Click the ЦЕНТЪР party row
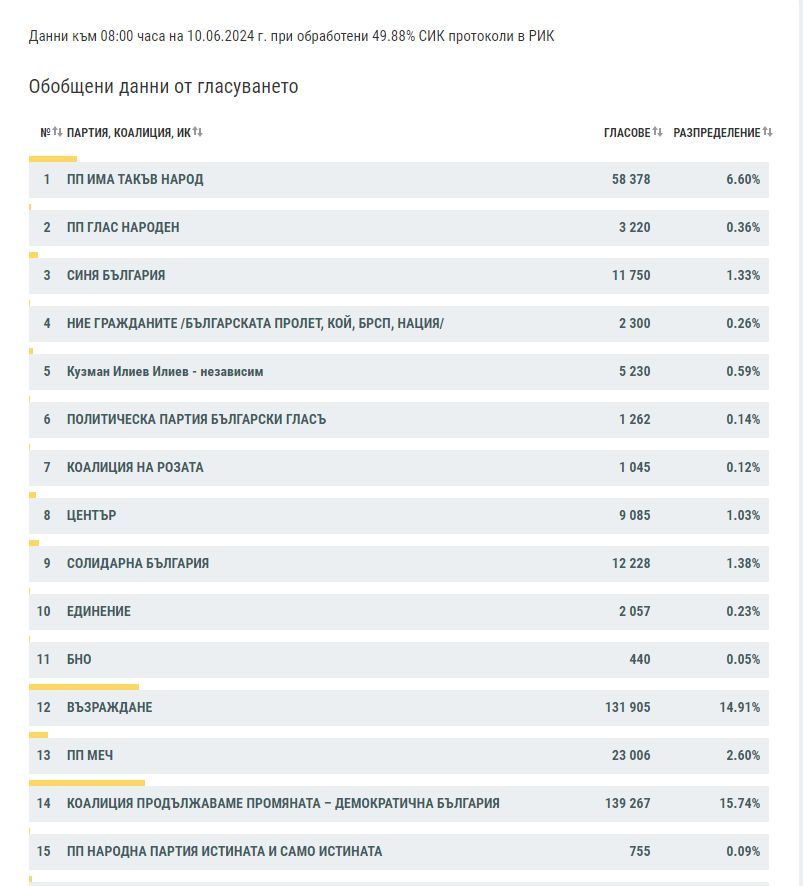 click(x=399, y=516)
